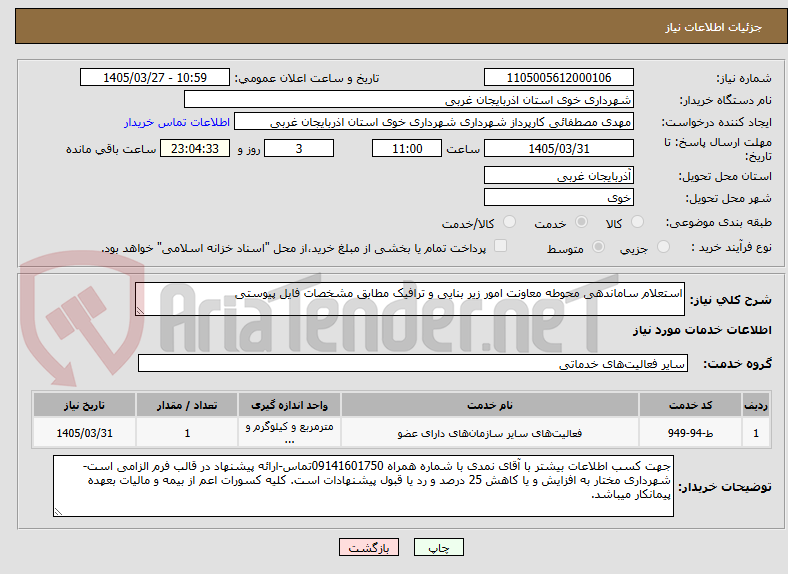Select the جزیی purchase type radio
The width and height of the screenshot is (788, 574).
coord(663,246)
